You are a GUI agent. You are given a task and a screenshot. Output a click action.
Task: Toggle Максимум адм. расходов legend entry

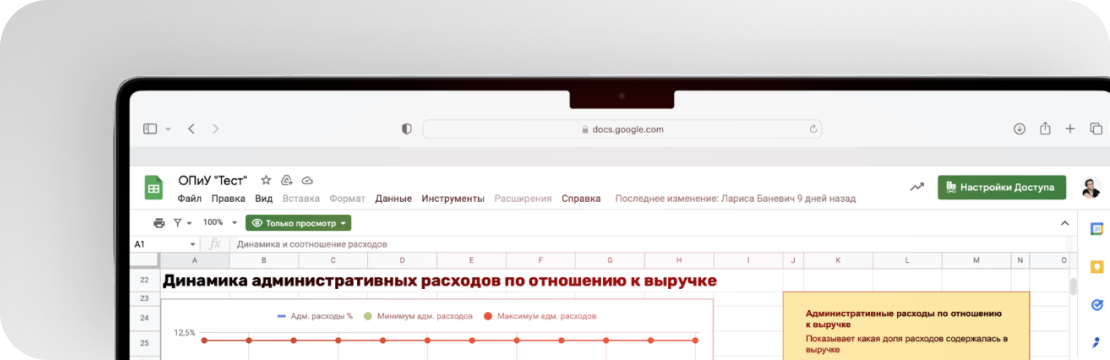pos(539,315)
